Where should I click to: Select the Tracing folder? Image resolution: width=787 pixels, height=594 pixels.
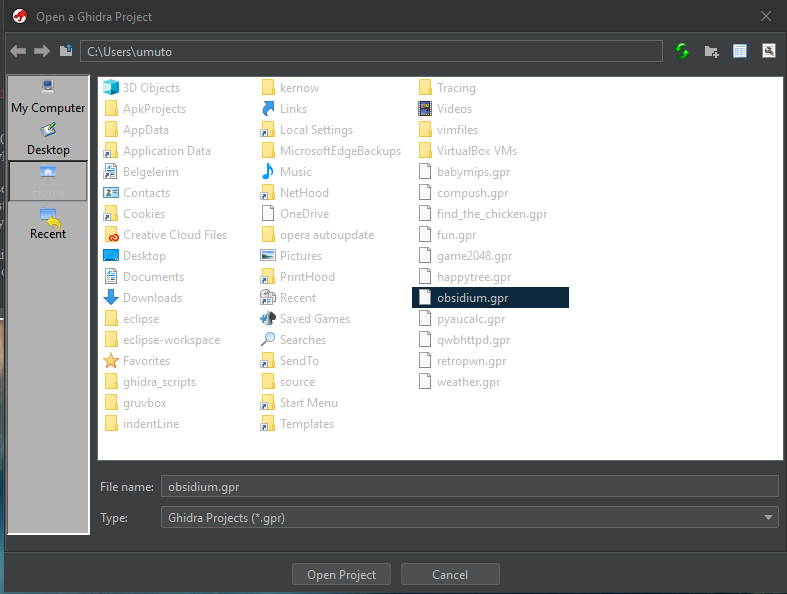[448, 88]
